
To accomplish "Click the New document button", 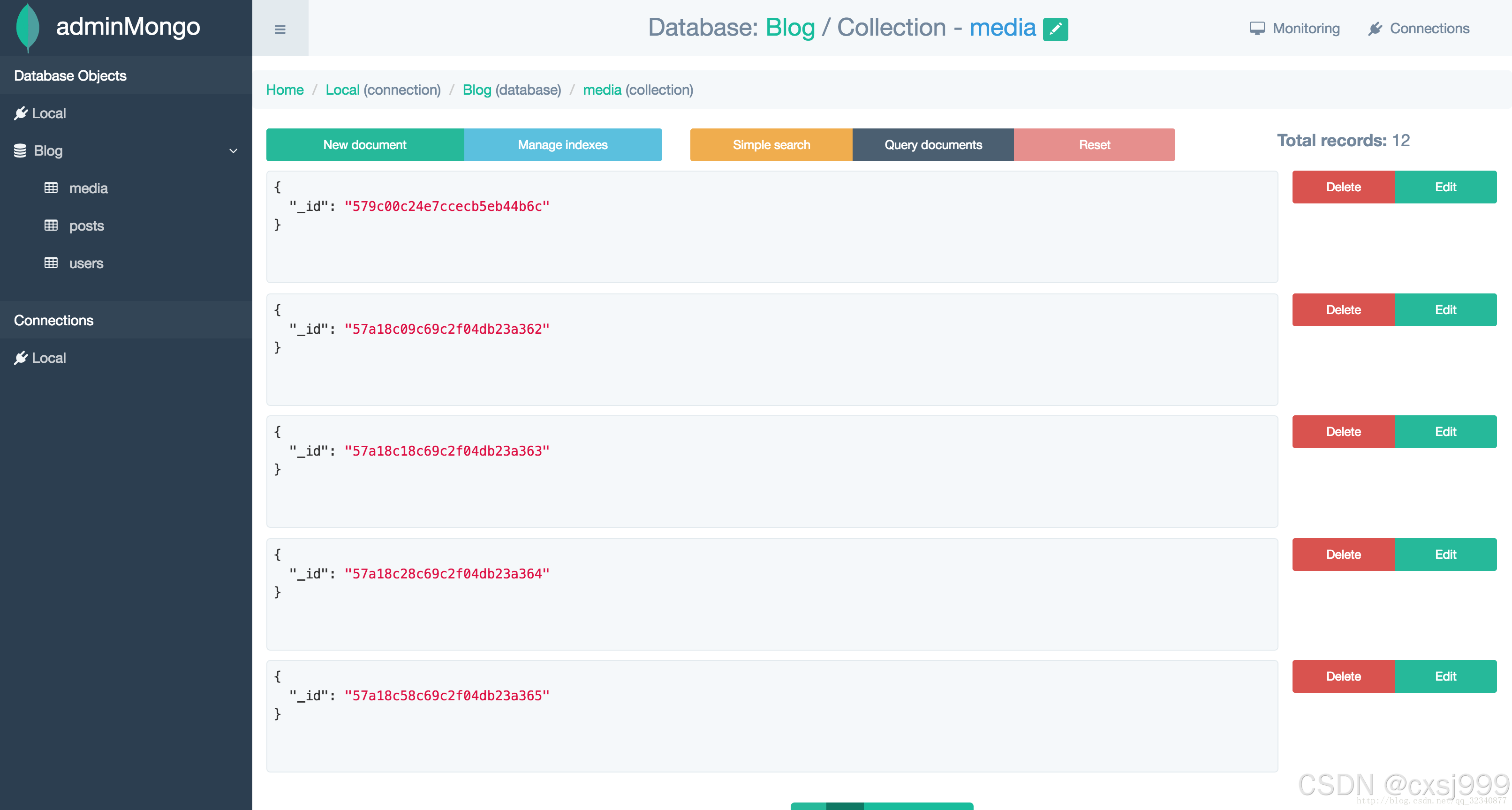I will coord(364,145).
